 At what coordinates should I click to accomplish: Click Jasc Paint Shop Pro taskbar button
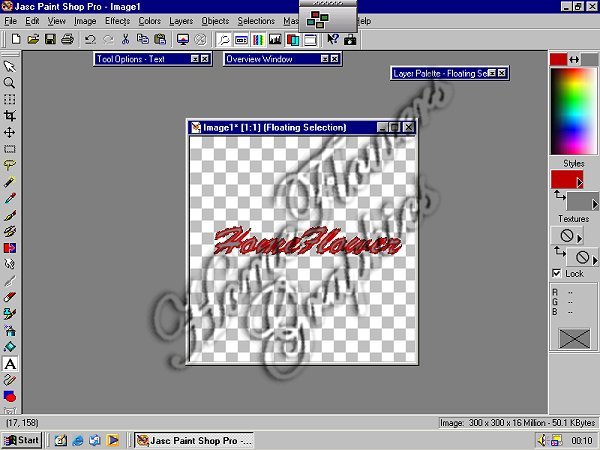(194, 440)
